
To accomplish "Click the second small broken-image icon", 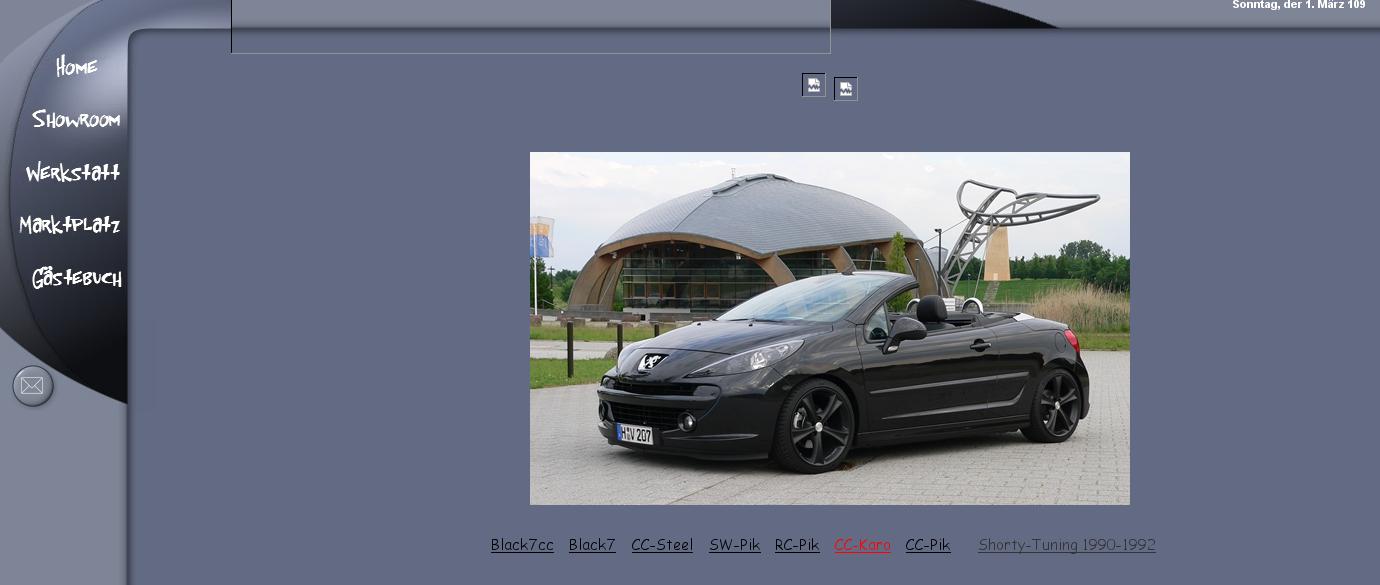I will tap(846, 89).
